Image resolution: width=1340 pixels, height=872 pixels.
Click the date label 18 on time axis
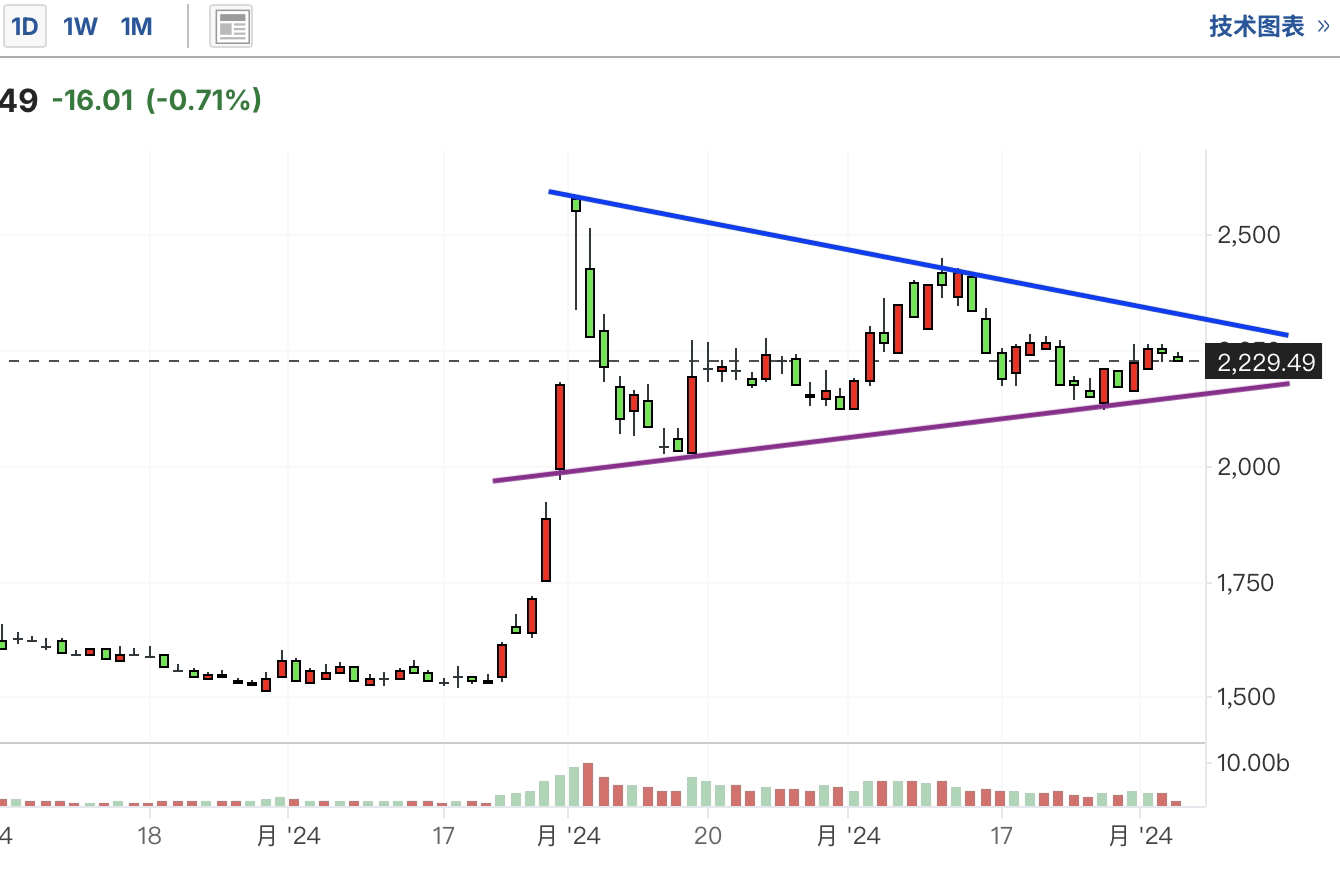148,835
